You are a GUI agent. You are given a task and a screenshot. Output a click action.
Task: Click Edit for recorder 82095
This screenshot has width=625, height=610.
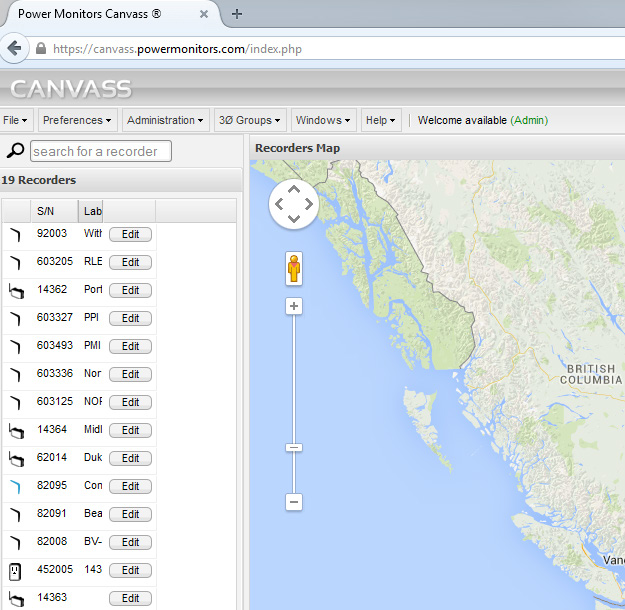130,486
